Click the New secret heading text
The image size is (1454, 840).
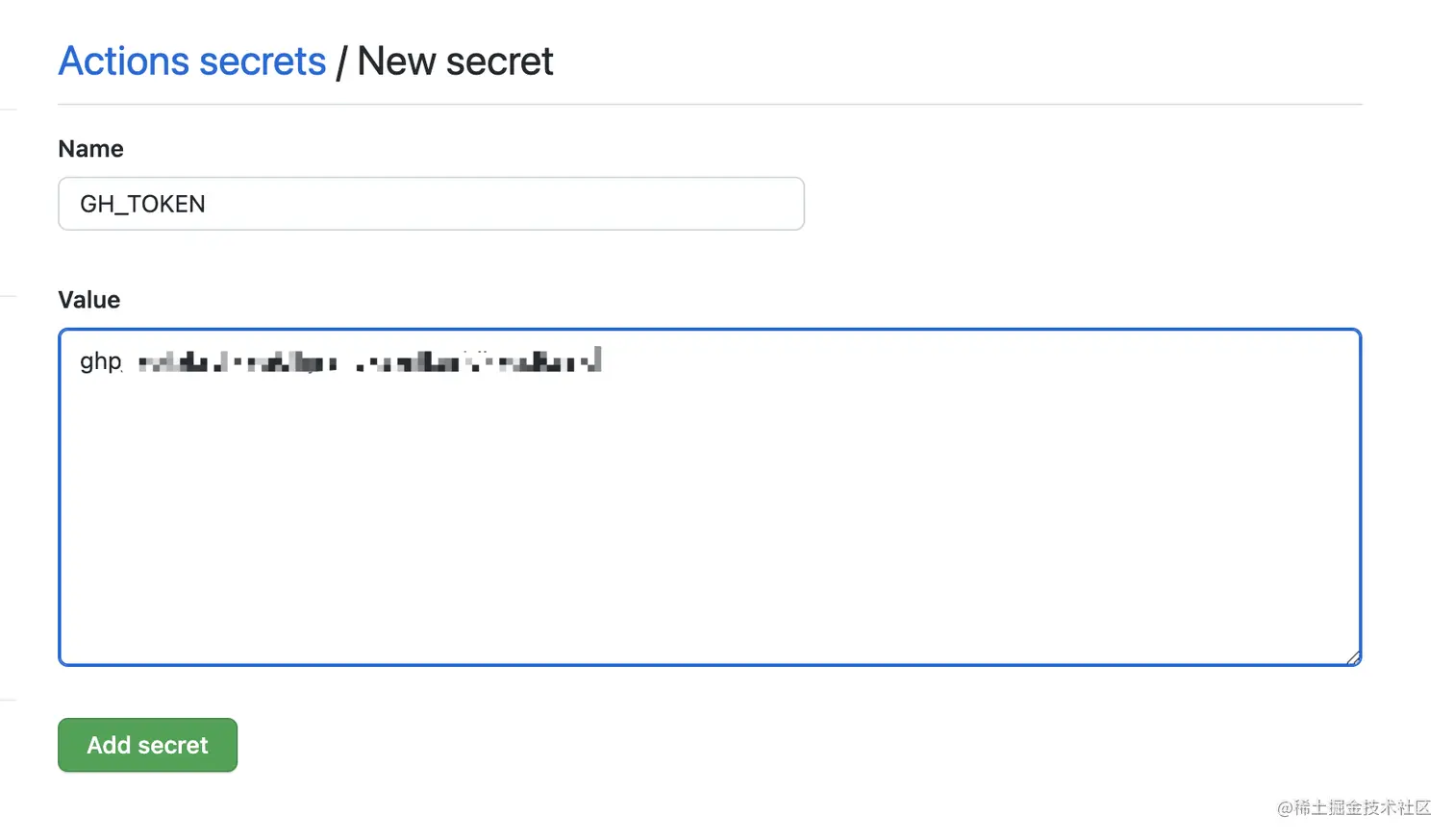coord(455,62)
